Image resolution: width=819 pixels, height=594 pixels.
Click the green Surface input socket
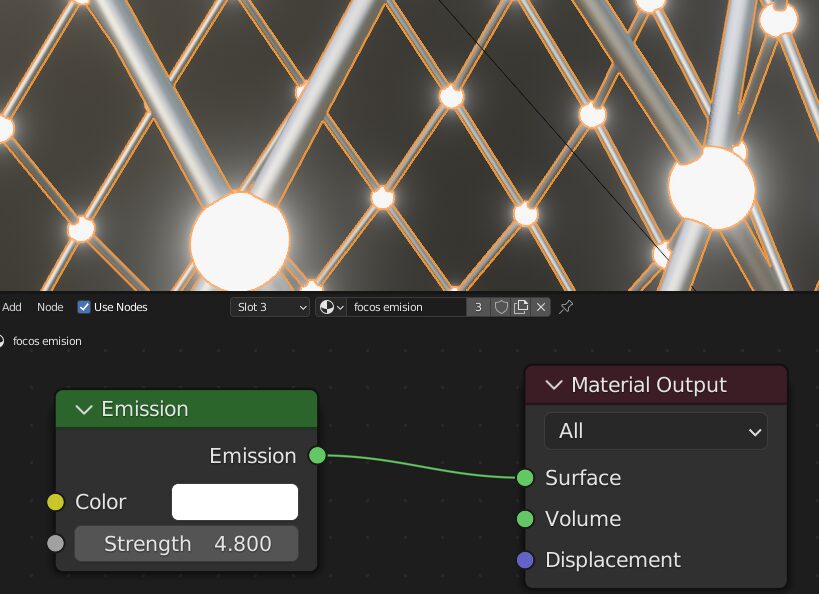pyautogui.click(x=525, y=478)
